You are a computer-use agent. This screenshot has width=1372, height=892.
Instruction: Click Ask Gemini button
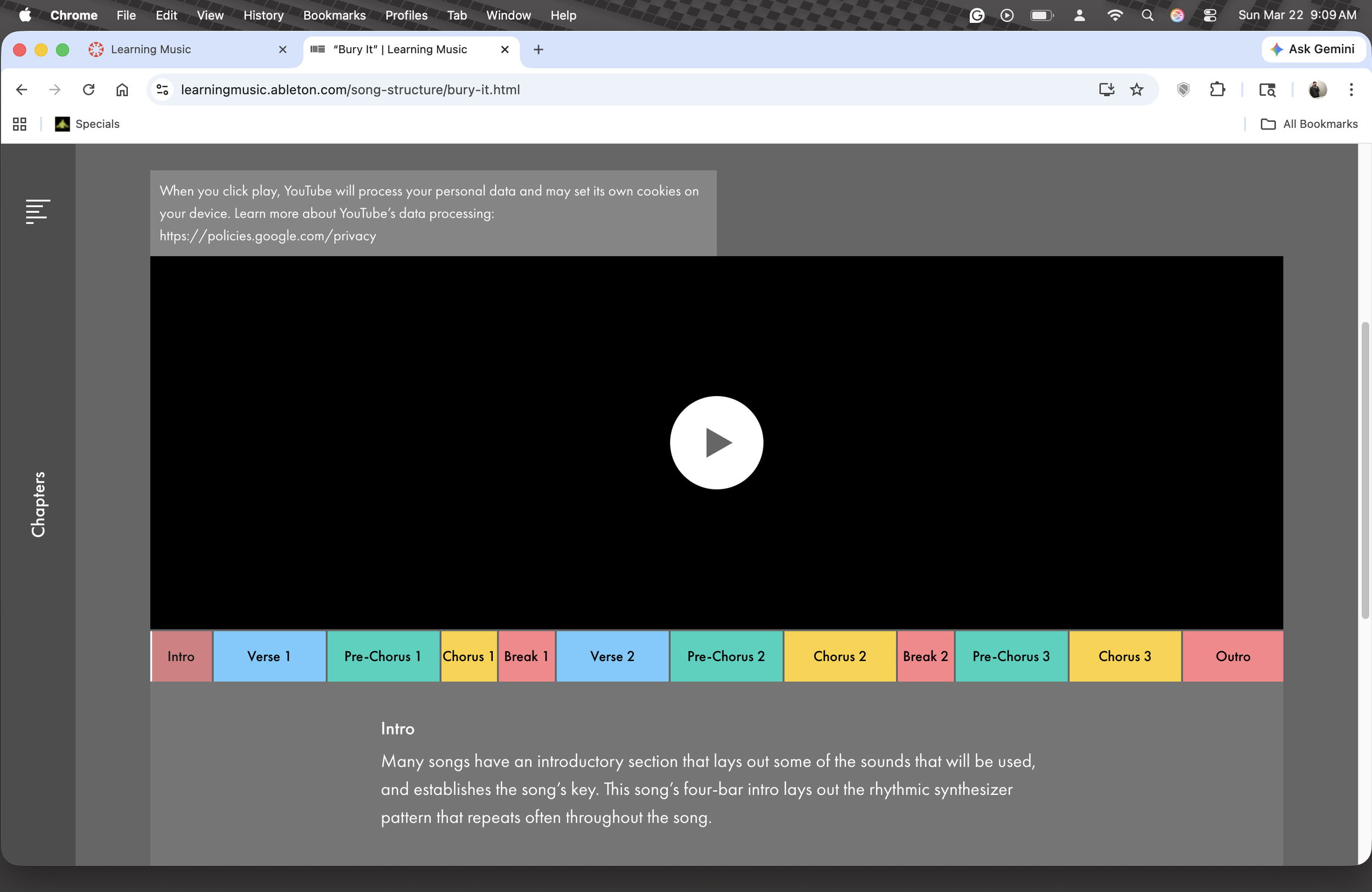click(x=1313, y=49)
